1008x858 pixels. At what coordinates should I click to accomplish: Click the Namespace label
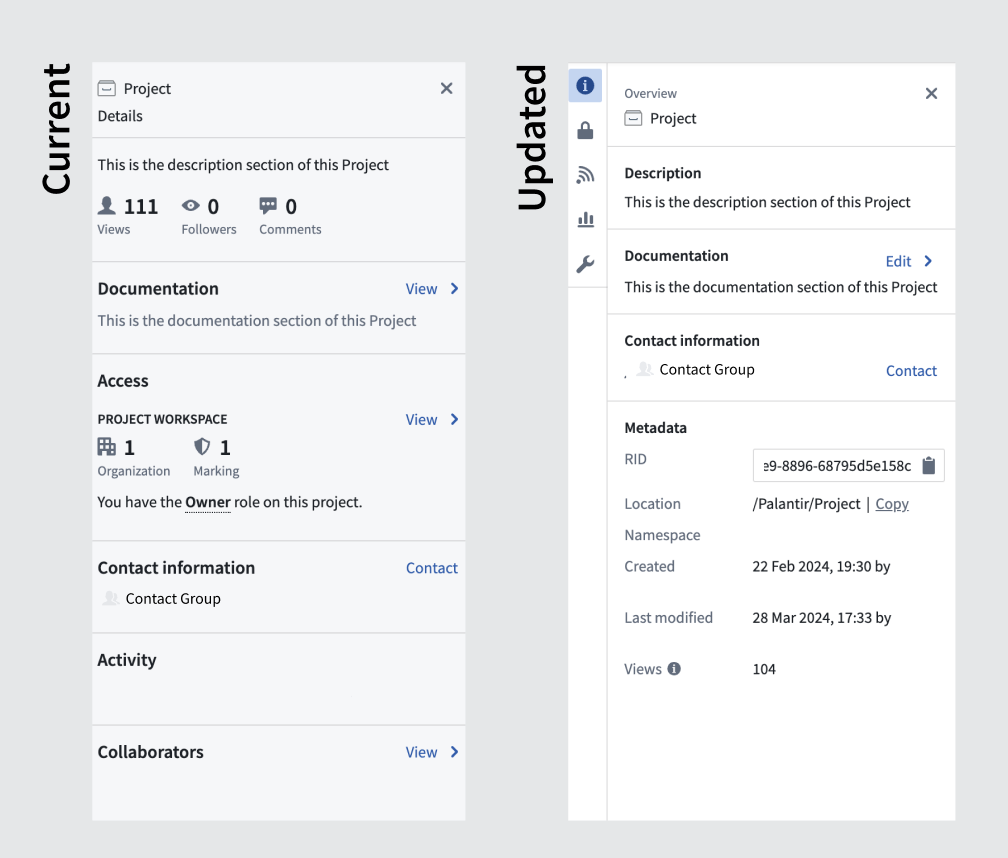click(662, 535)
